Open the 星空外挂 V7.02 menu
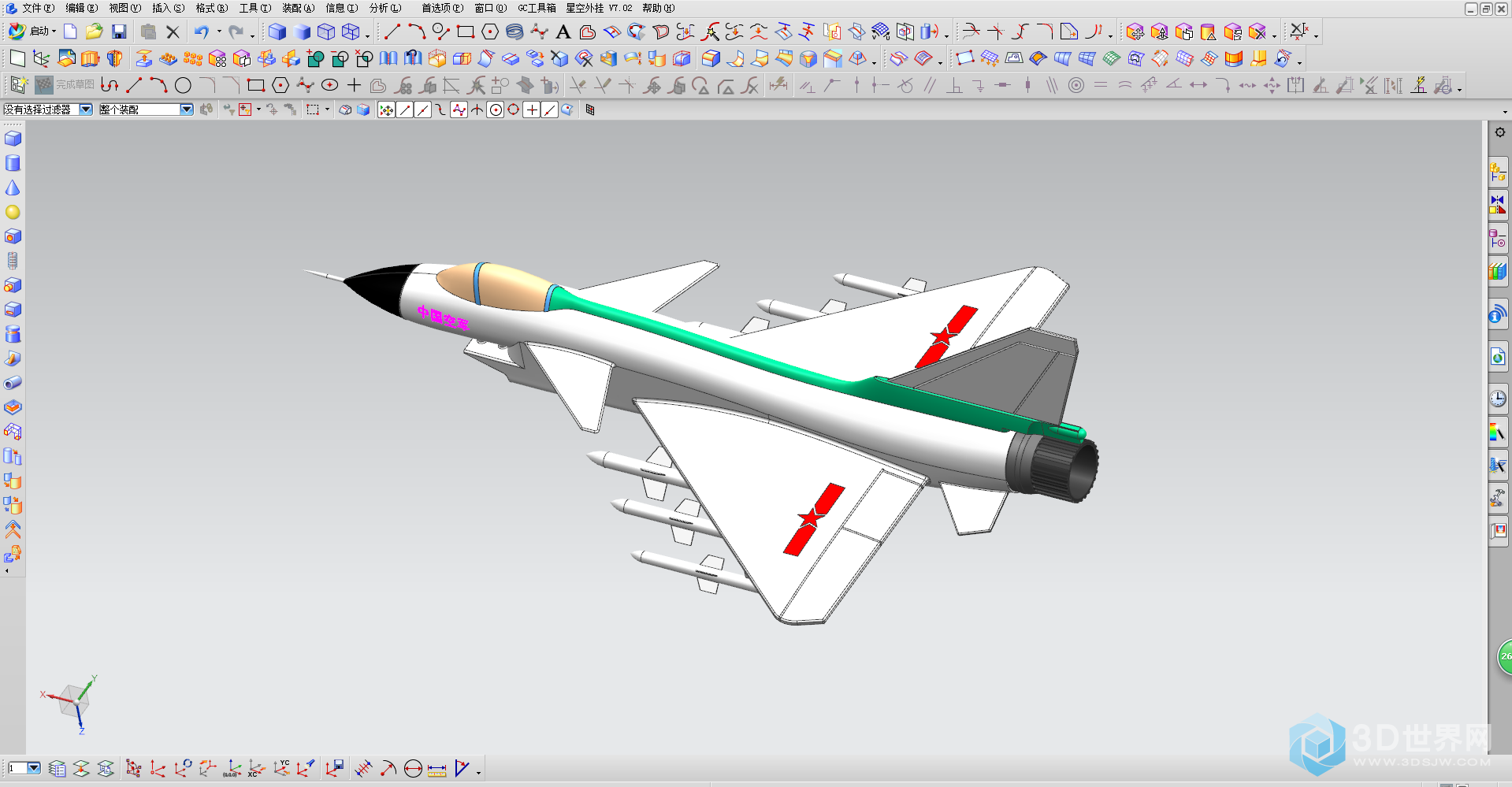The height and width of the screenshot is (787, 1512). 599,8
